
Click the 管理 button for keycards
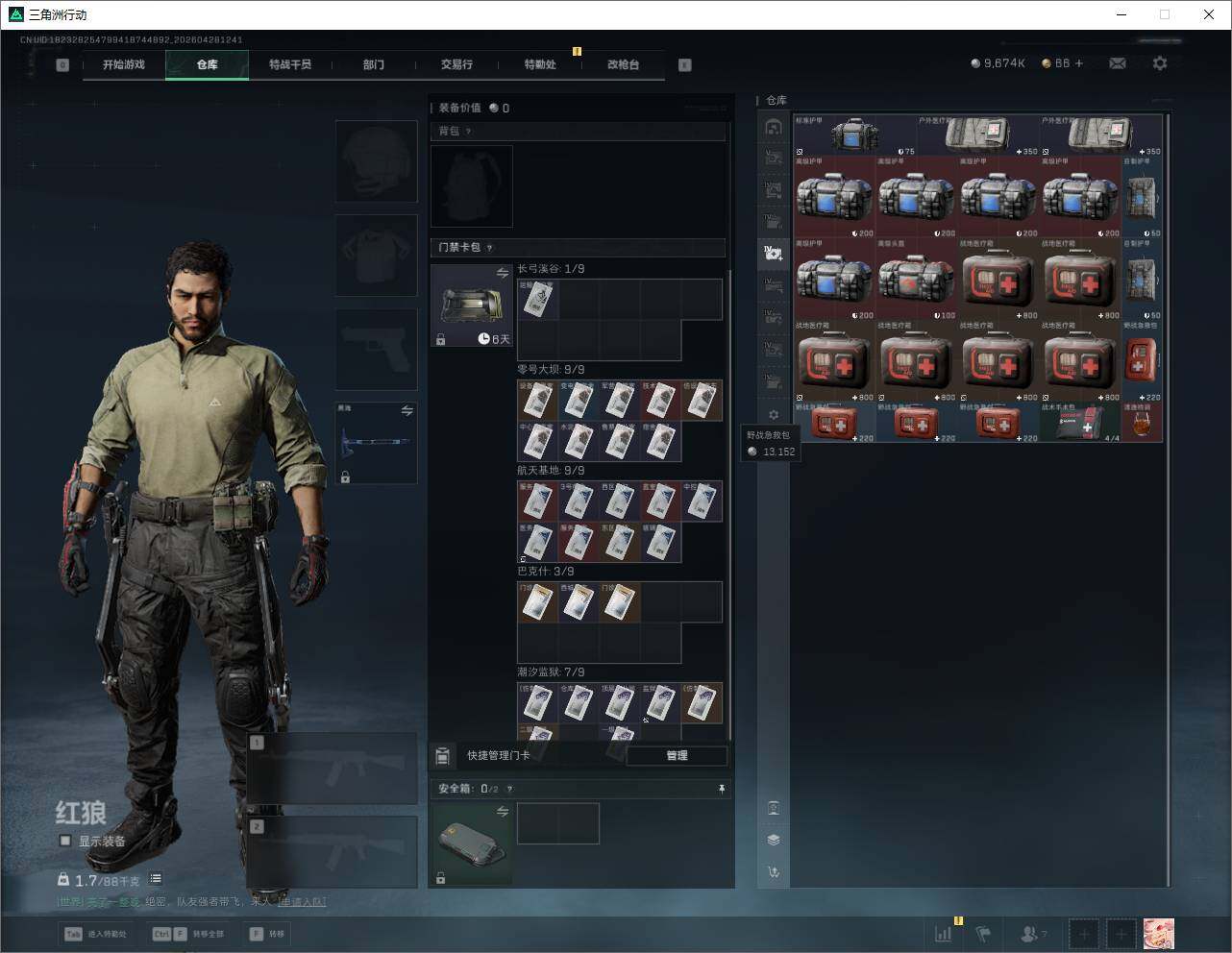tap(677, 756)
